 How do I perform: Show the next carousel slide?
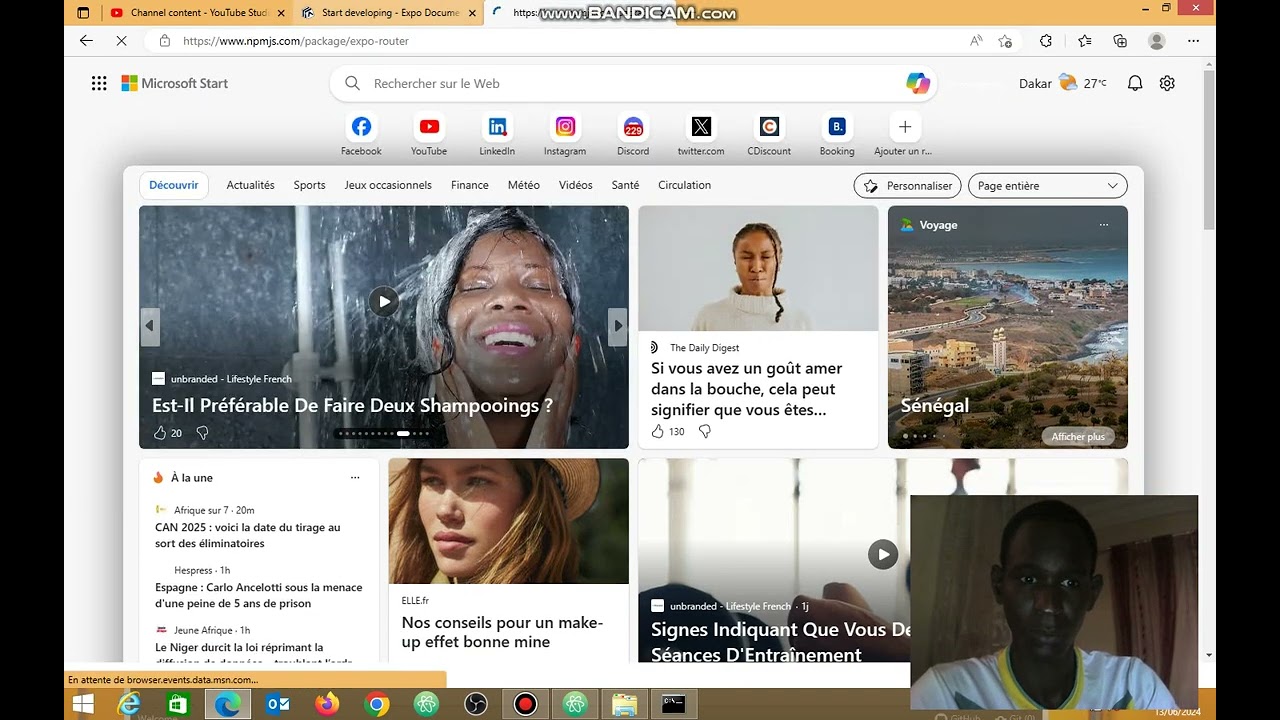click(618, 325)
